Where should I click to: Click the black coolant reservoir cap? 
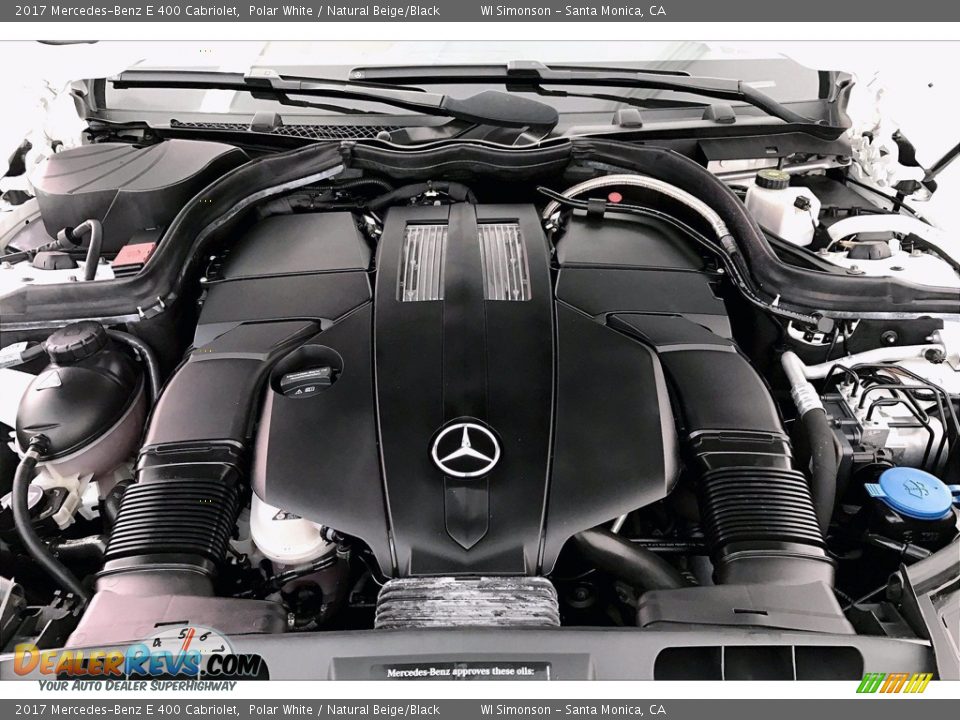77,343
